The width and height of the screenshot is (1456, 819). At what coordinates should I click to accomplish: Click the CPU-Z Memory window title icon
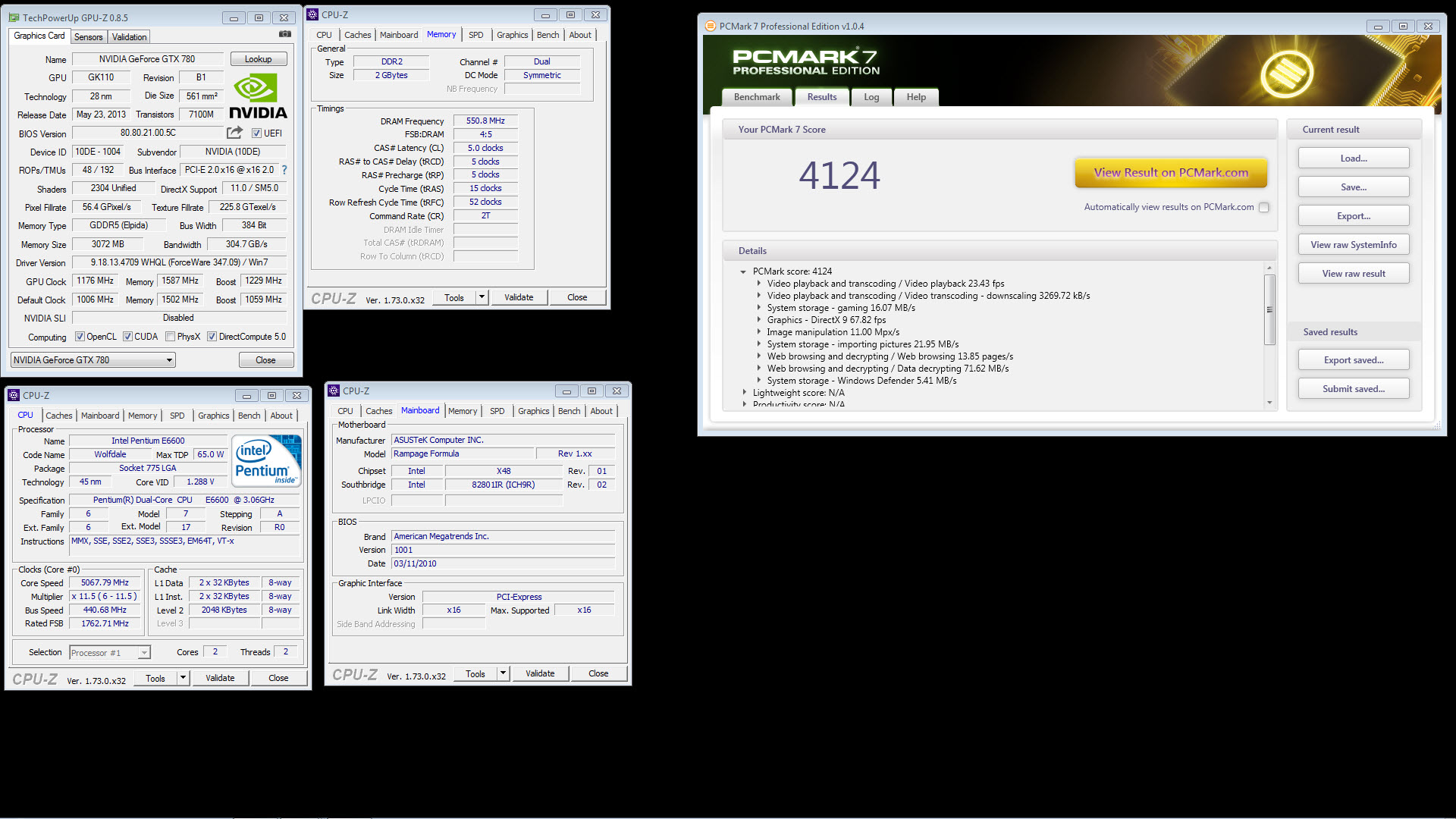pos(312,14)
